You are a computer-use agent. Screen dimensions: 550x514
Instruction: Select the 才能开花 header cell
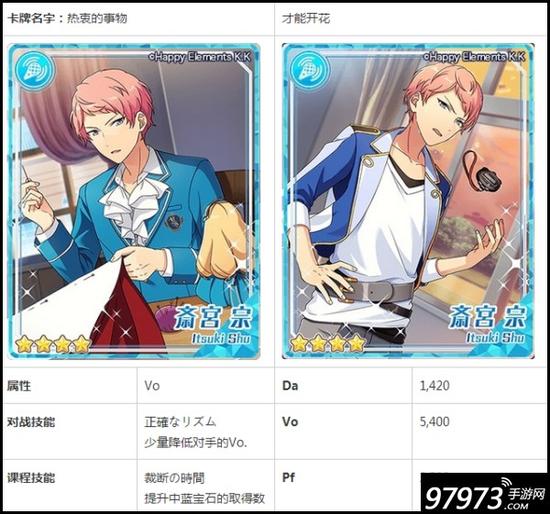pyautogui.click(x=411, y=18)
